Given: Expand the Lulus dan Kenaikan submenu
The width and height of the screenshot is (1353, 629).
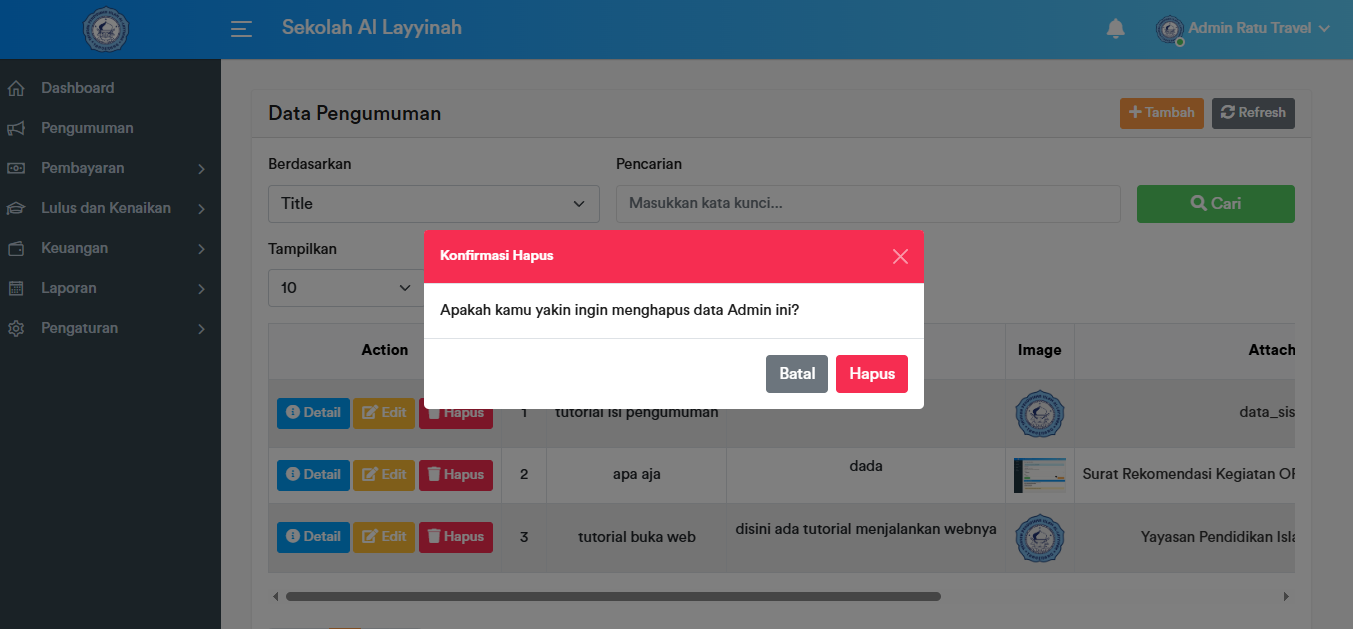Looking at the screenshot, I should click(105, 208).
